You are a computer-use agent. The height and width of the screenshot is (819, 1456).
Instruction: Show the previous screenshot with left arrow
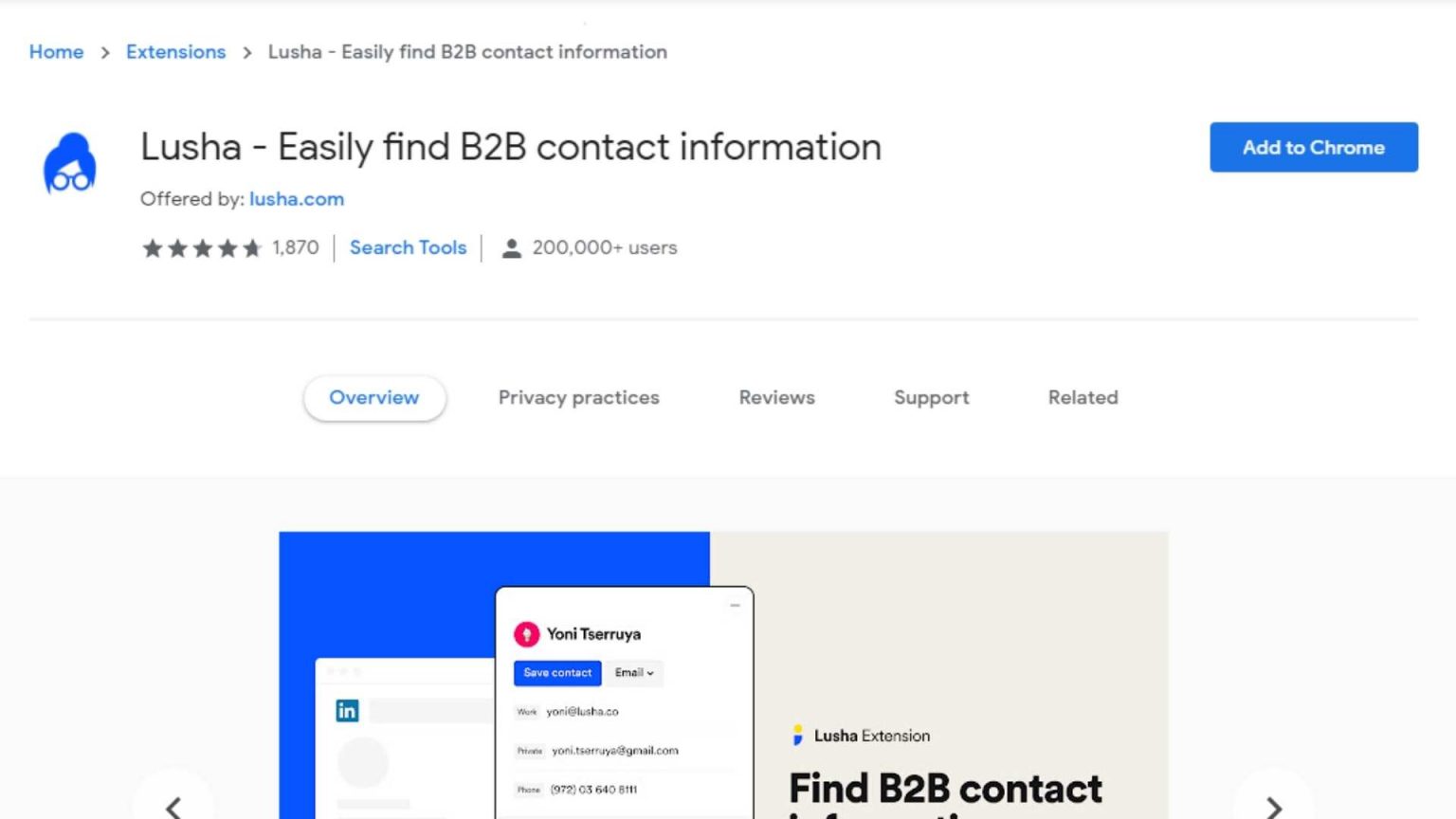pyautogui.click(x=173, y=806)
